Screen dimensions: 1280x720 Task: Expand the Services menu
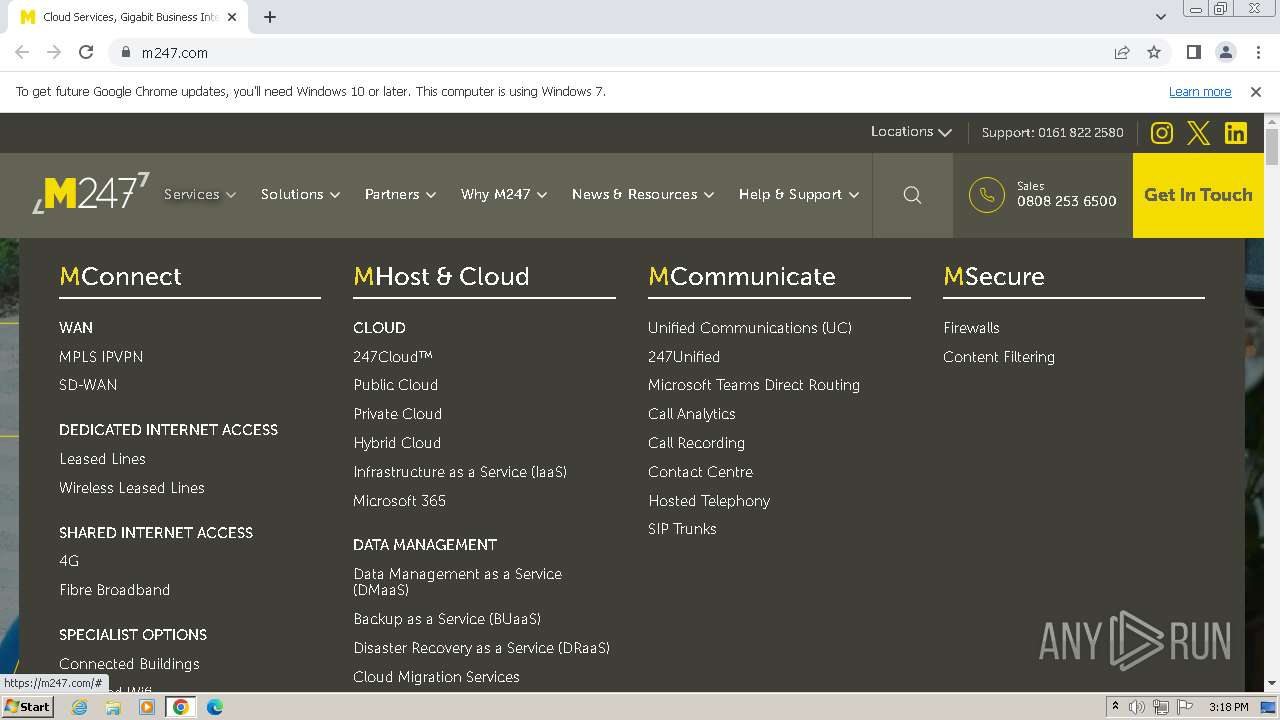200,194
